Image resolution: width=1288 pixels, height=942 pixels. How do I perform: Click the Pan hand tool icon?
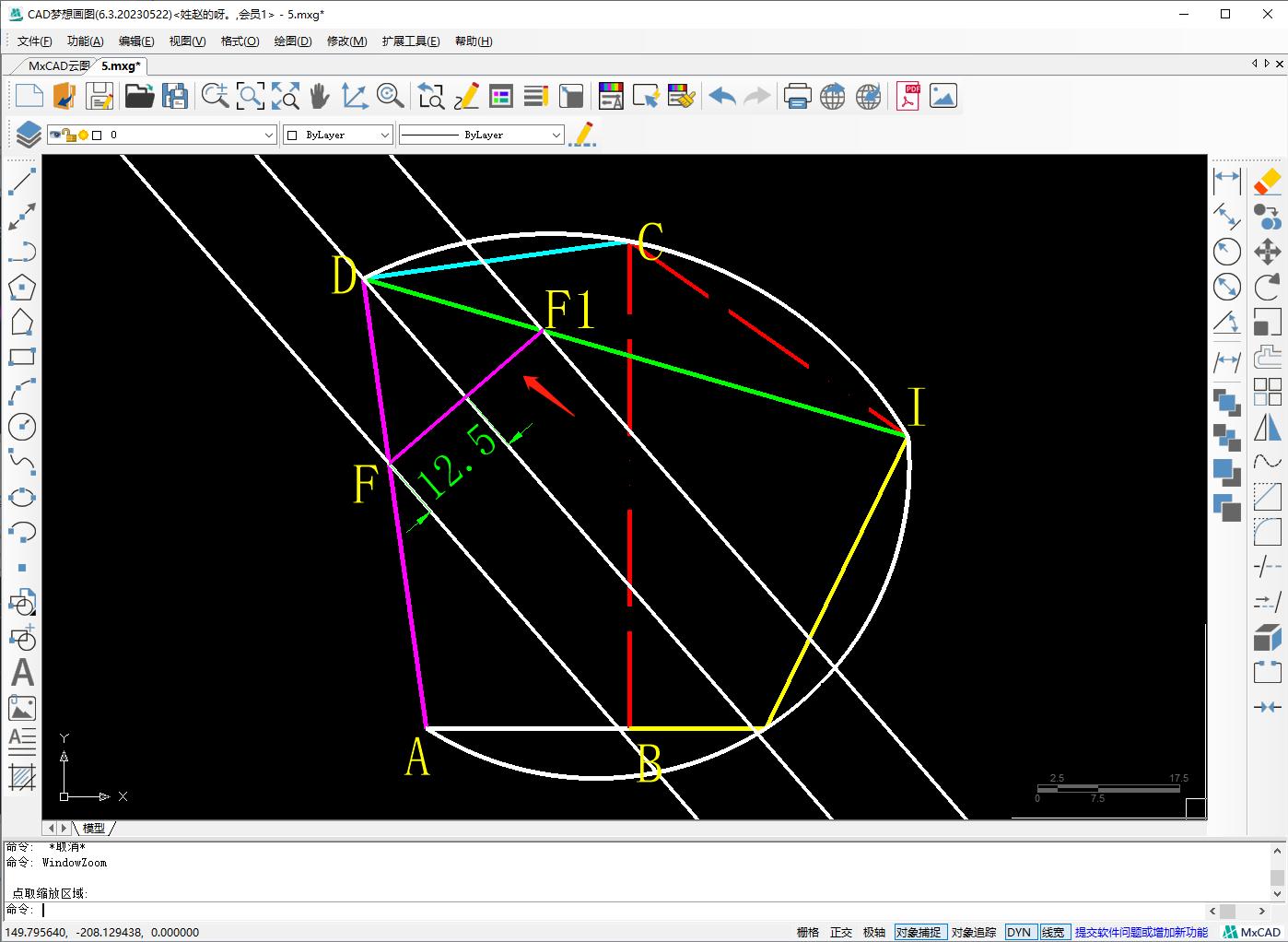tap(320, 96)
